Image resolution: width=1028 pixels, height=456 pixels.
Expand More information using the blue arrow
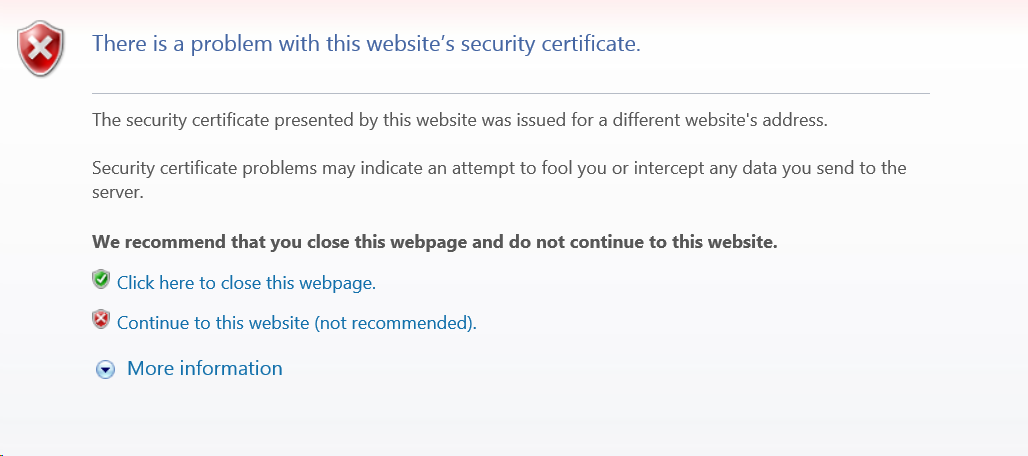[105, 370]
